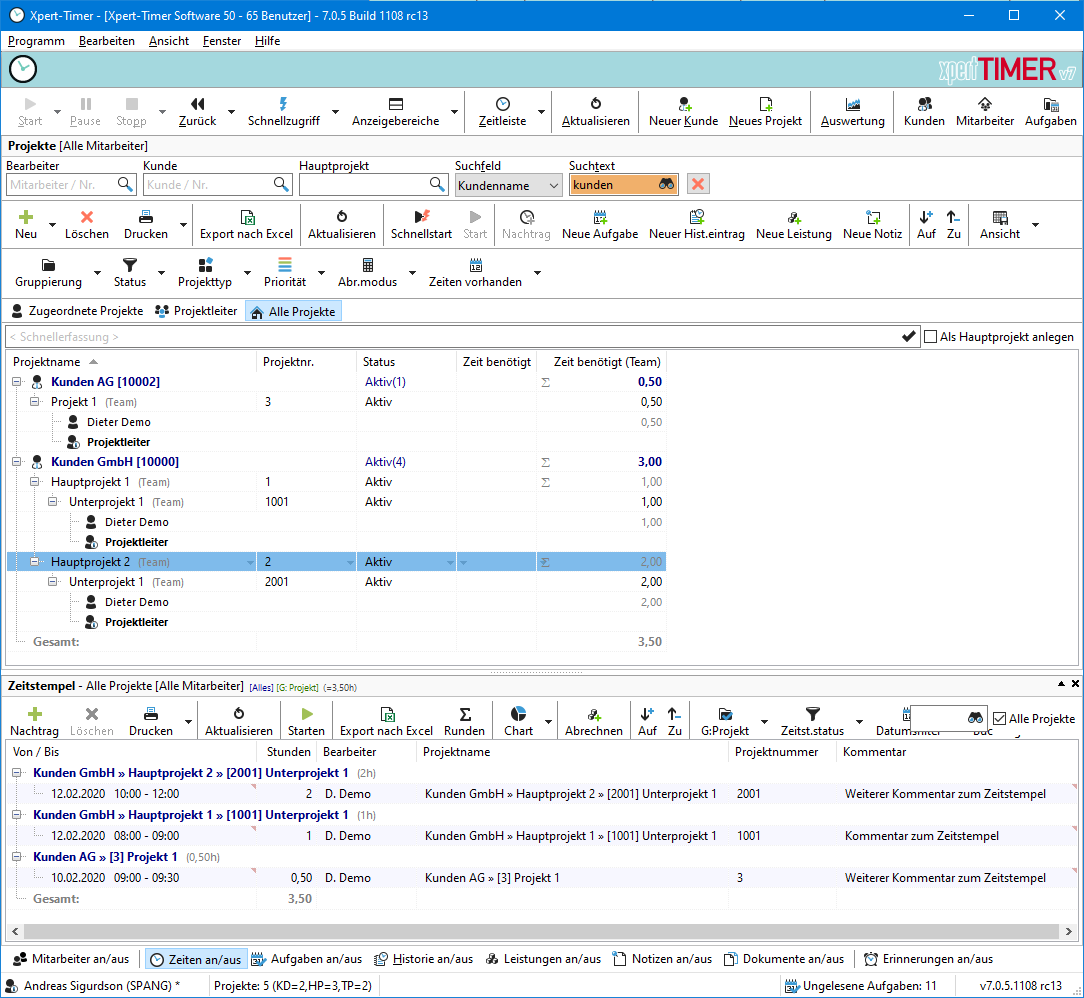This screenshot has height=998, width=1084.
Task: Collapse the Kunden GmbH project tree
Action: (x=17, y=461)
